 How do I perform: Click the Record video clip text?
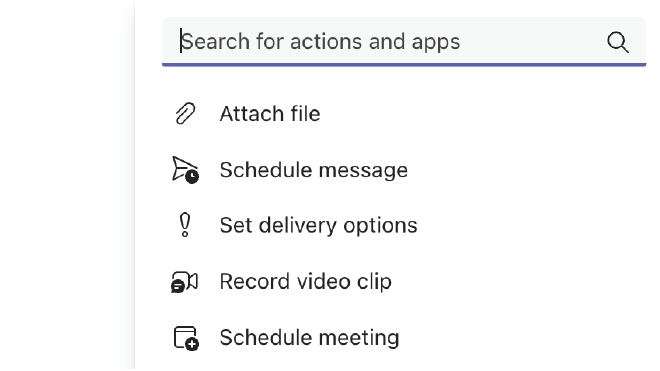pos(306,281)
